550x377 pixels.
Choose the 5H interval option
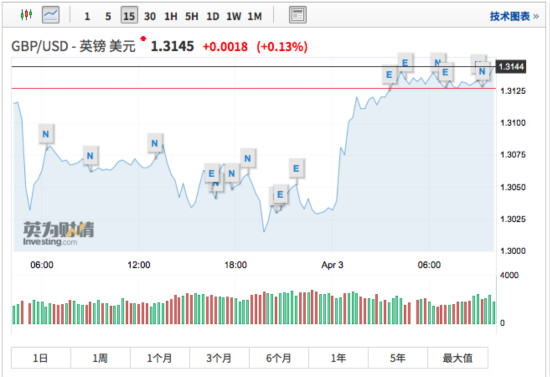(x=192, y=16)
